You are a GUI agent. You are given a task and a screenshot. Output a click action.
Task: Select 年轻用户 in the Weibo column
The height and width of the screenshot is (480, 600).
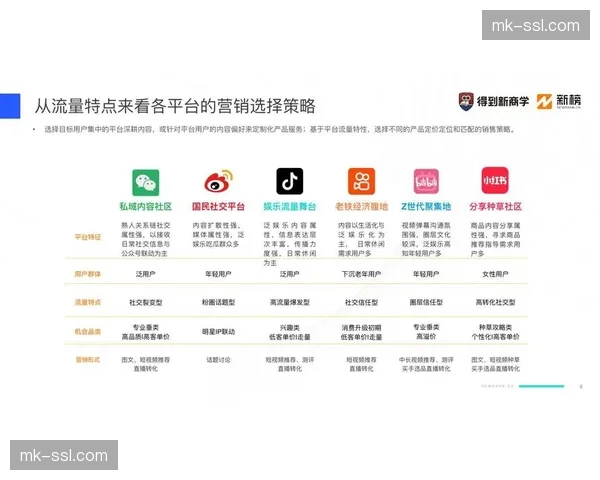(x=218, y=274)
